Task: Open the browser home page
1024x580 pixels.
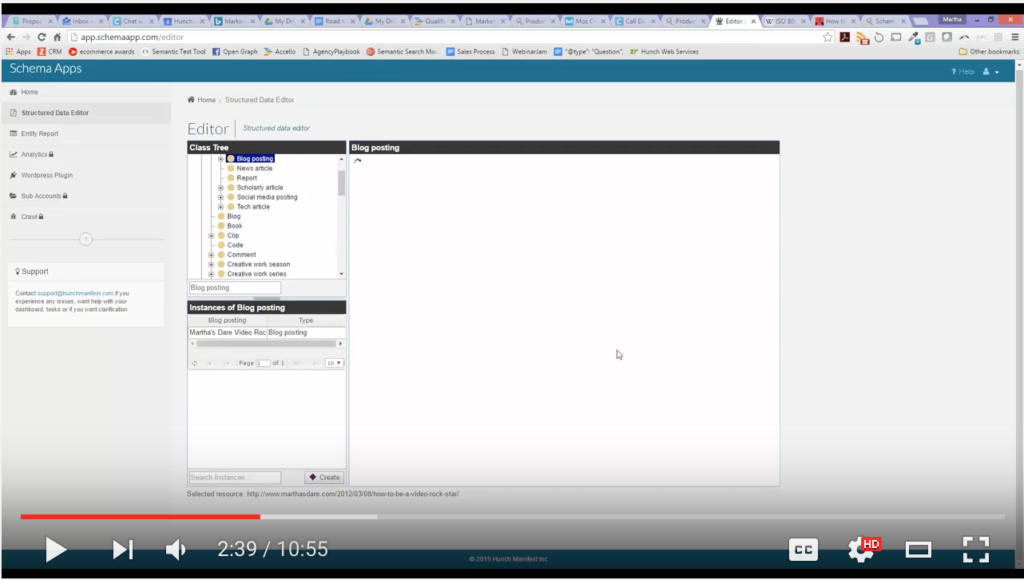Action: 57,37
